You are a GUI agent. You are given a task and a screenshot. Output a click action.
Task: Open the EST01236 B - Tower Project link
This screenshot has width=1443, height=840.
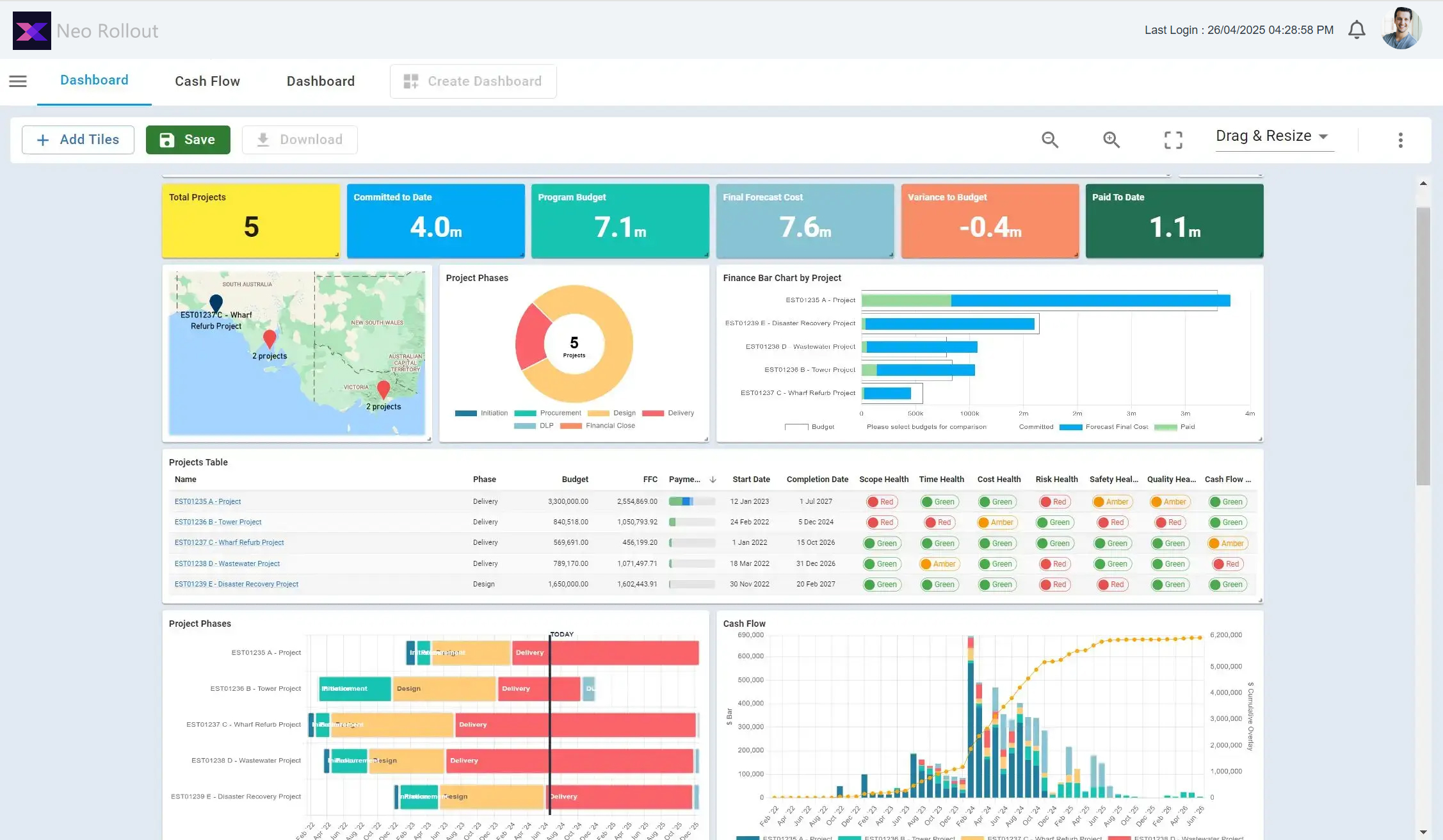tap(218, 522)
